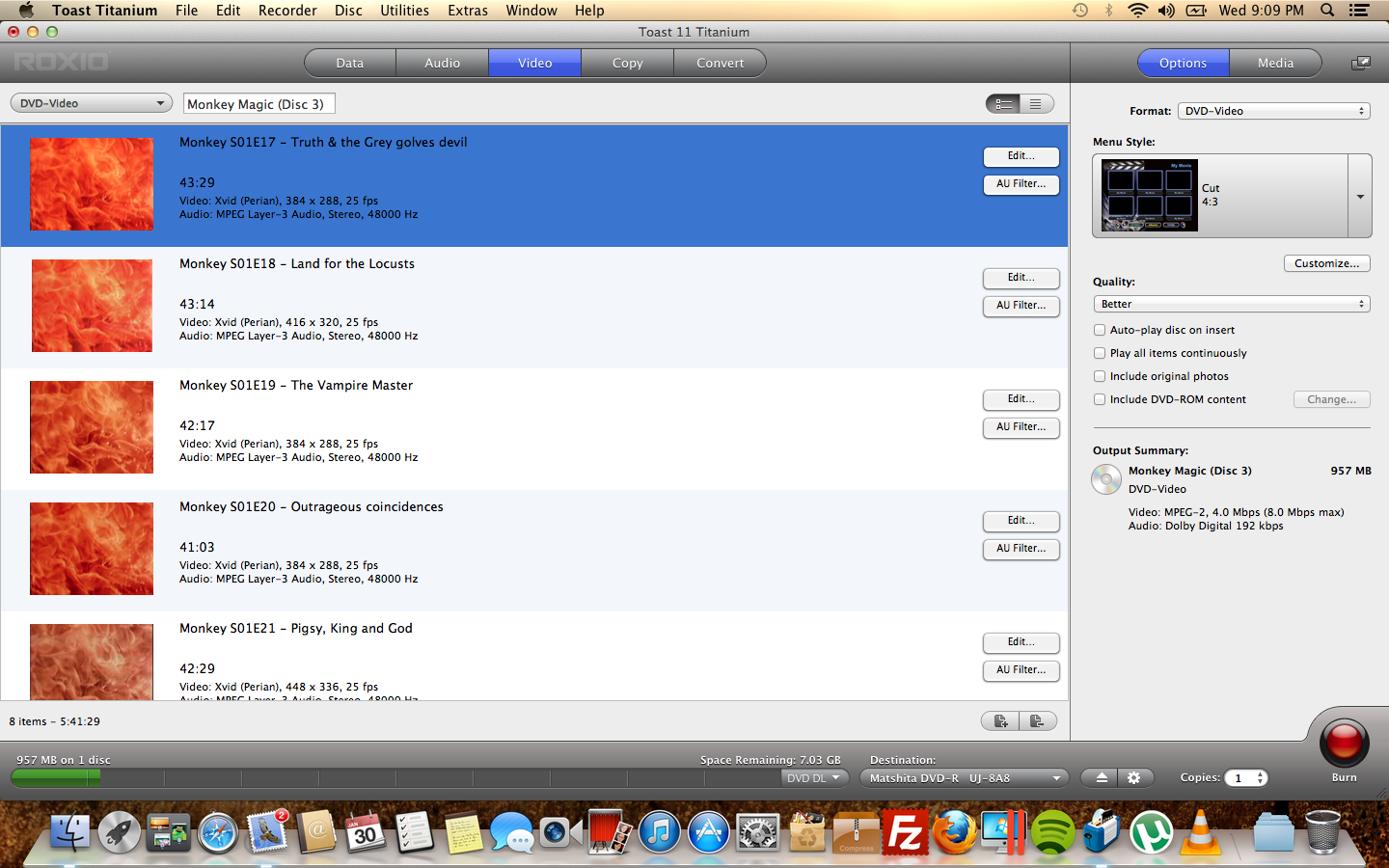This screenshot has height=868, width=1389.
Task: Eject the disc with the eject icon
Action: point(1101,778)
